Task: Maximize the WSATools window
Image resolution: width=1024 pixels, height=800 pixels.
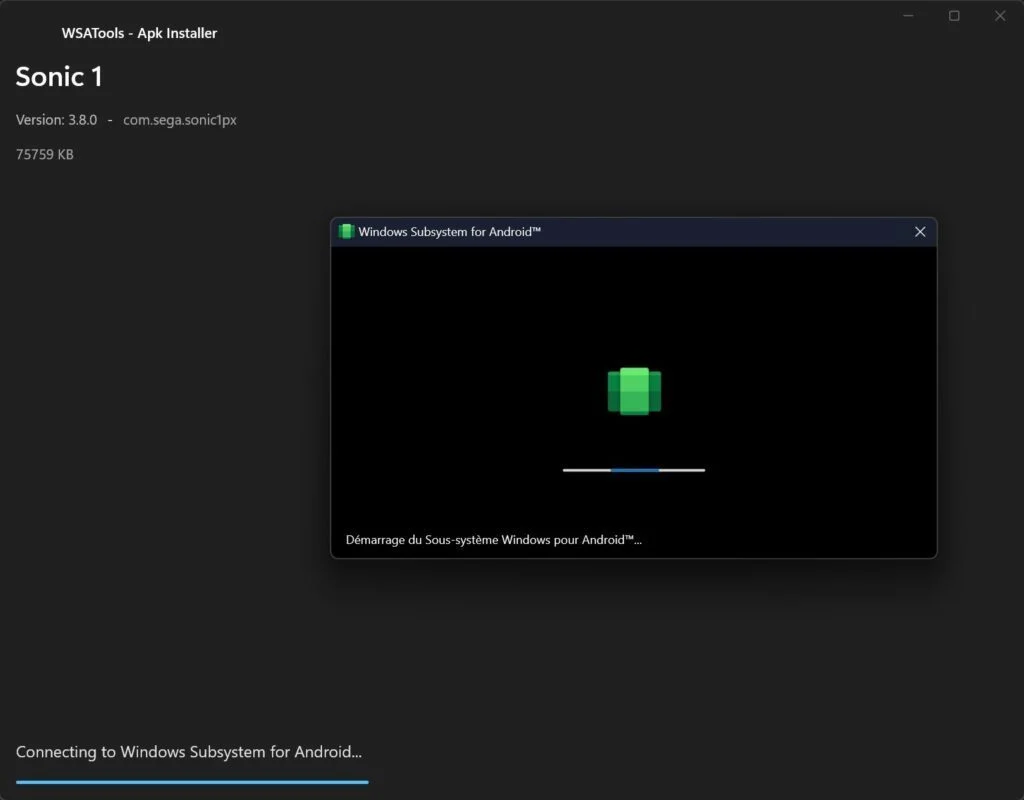Action: (954, 16)
